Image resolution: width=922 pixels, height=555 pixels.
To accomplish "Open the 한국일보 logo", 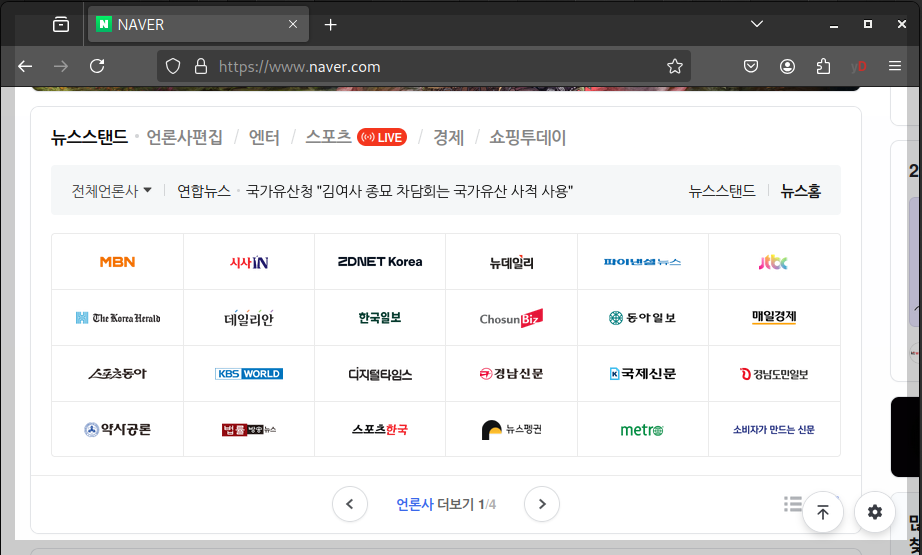I will pyautogui.click(x=380, y=317).
